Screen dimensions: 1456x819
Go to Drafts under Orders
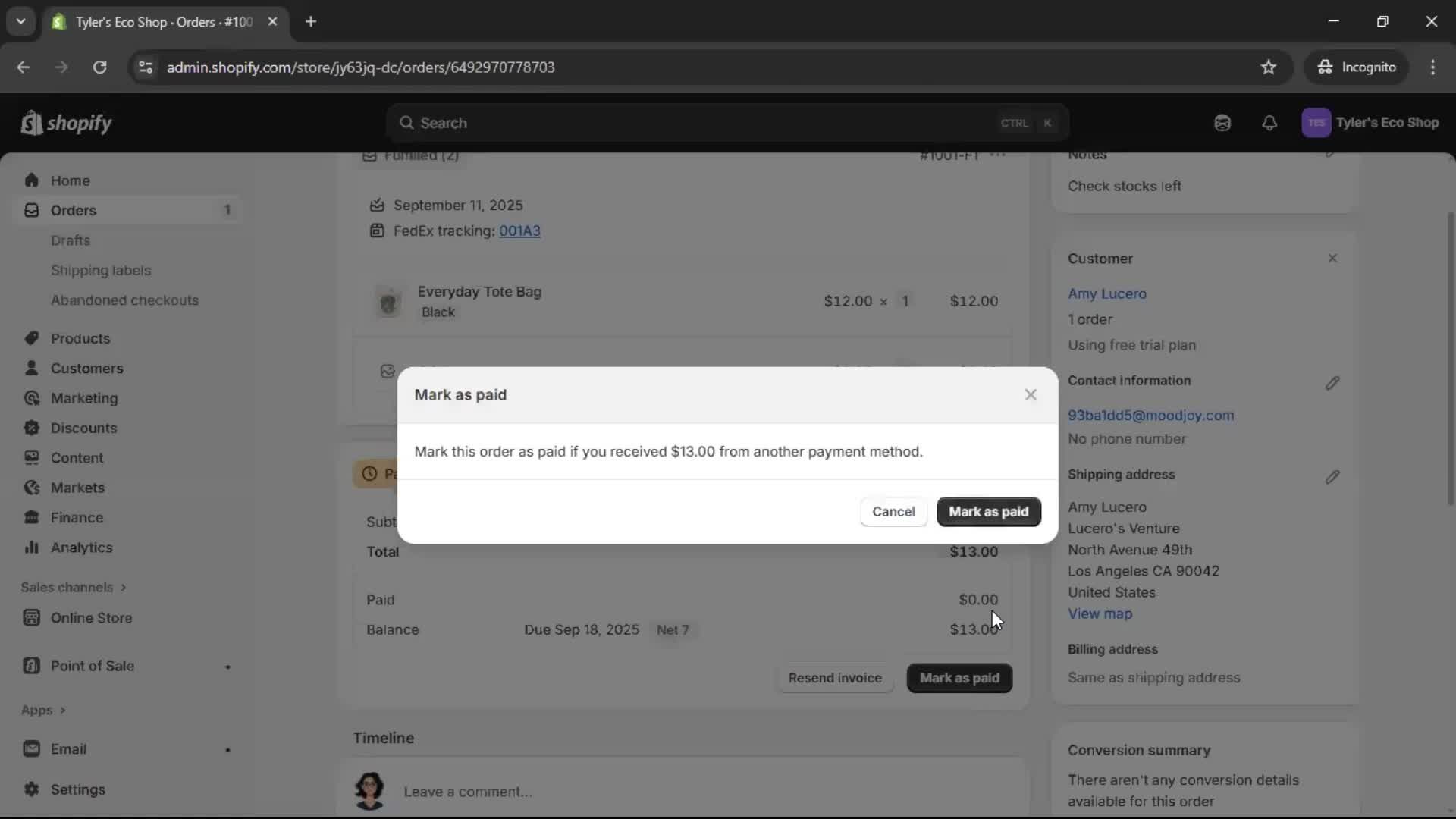tap(71, 240)
